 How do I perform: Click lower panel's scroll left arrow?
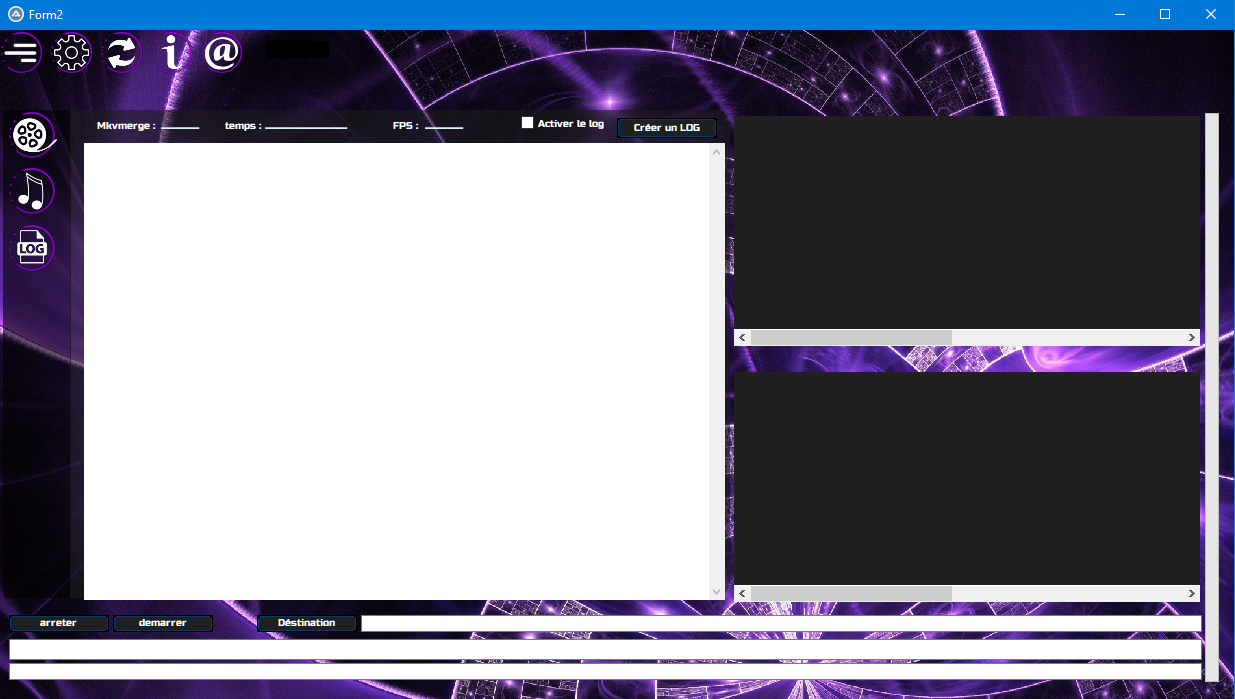[x=742, y=594]
